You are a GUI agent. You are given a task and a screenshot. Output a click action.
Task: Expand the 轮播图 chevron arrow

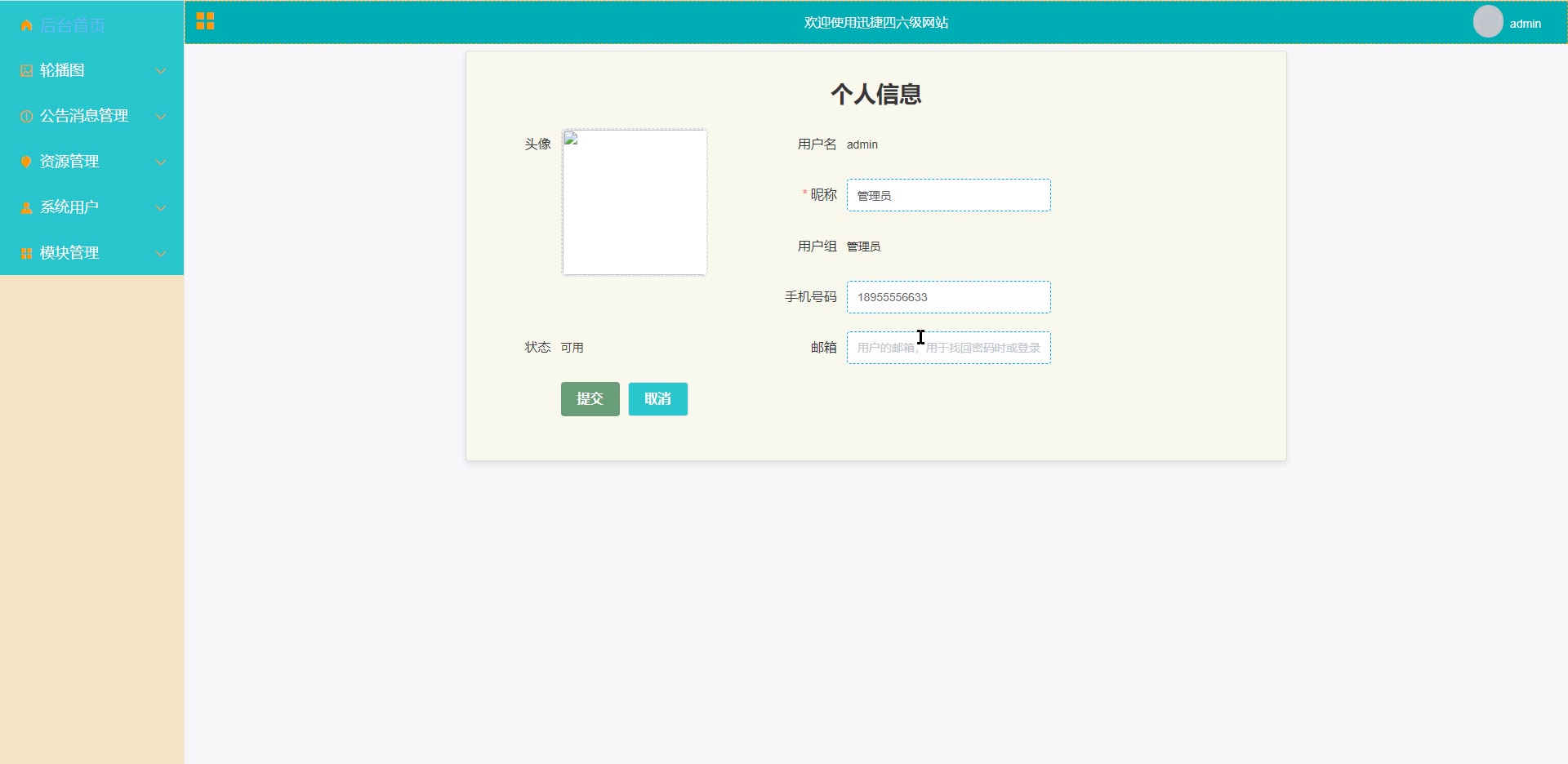coord(161,71)
